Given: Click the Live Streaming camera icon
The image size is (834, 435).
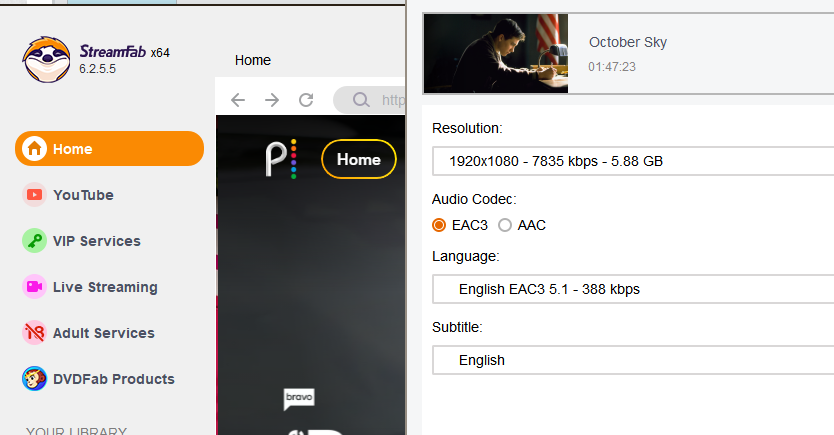Looking at the screenshot, I should (35, 287).
